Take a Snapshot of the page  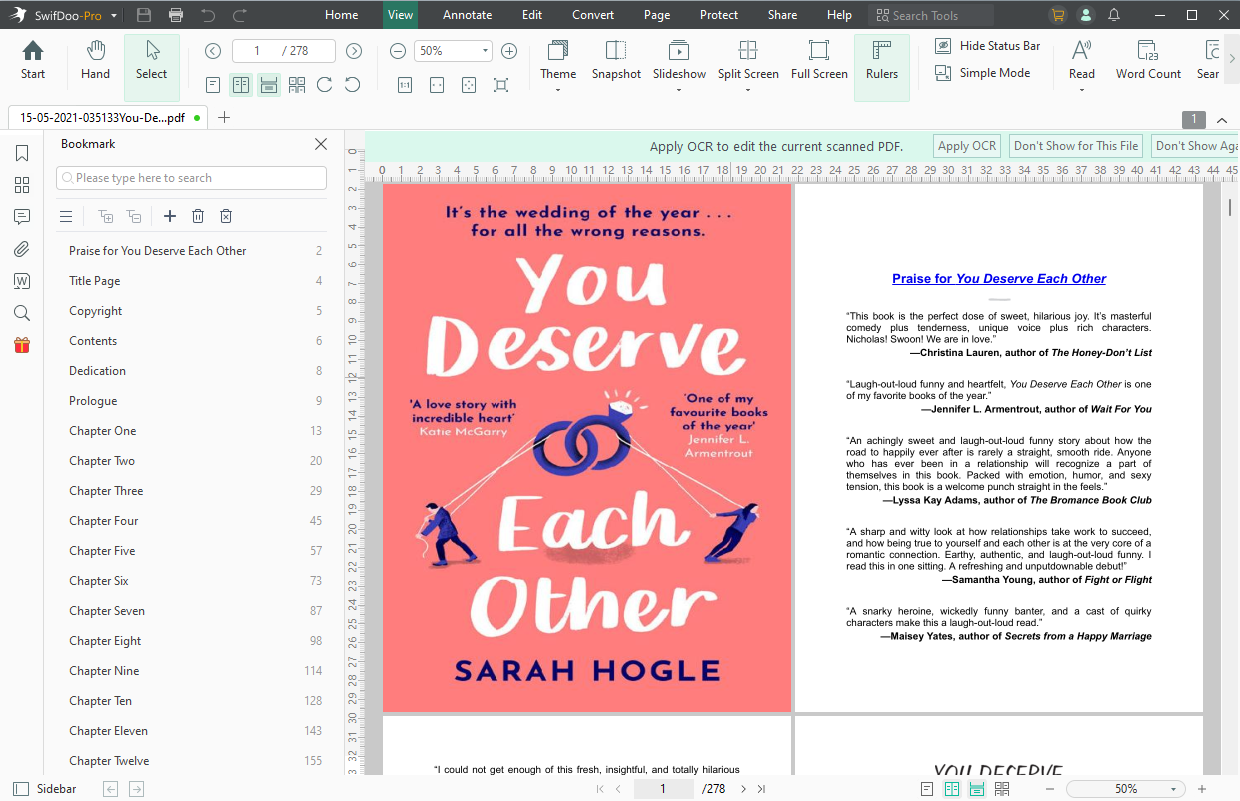pos(616,61)
